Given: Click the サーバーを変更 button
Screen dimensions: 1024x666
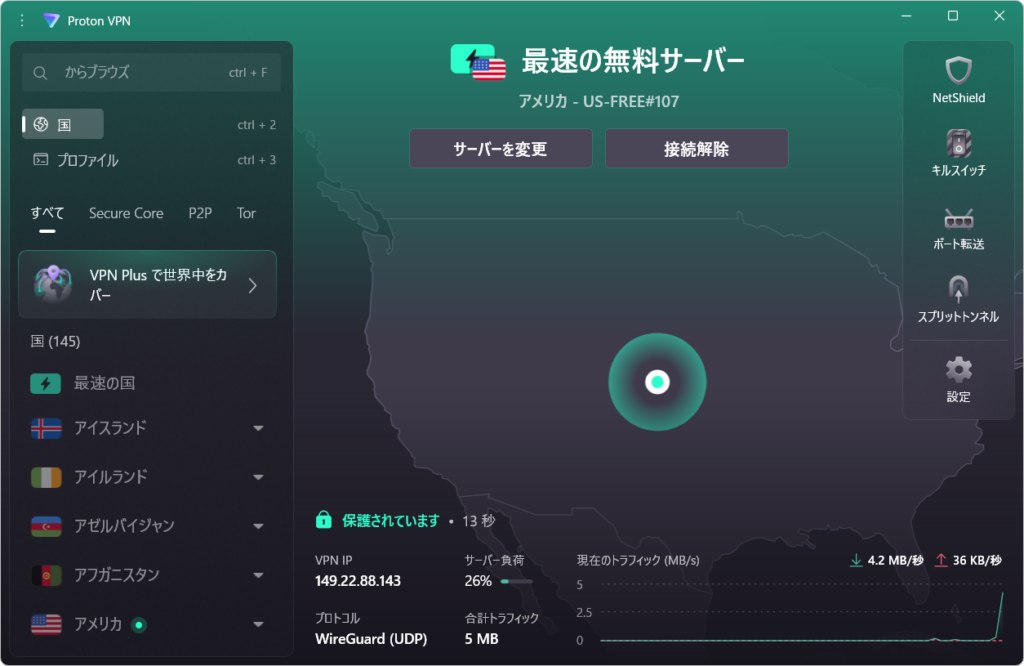Looking at the screenshot, I should 500,149.
